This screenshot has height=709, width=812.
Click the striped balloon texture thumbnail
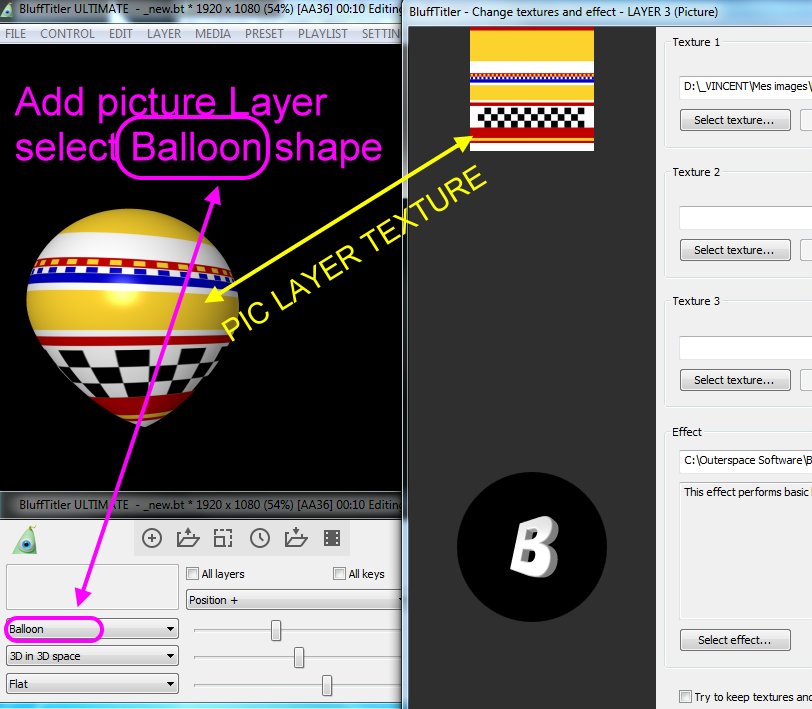(532, 89)
